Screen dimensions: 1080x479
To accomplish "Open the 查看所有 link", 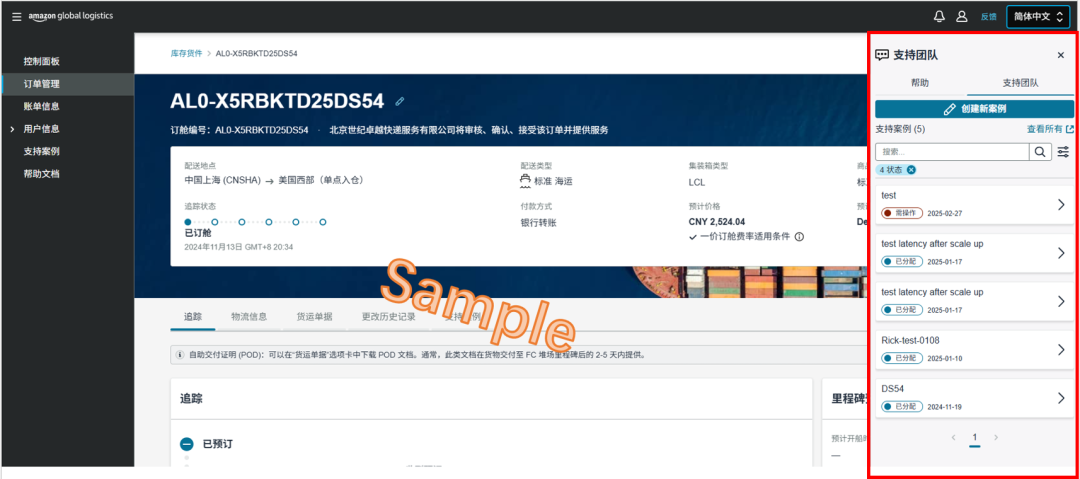I will coord(1050,129).
